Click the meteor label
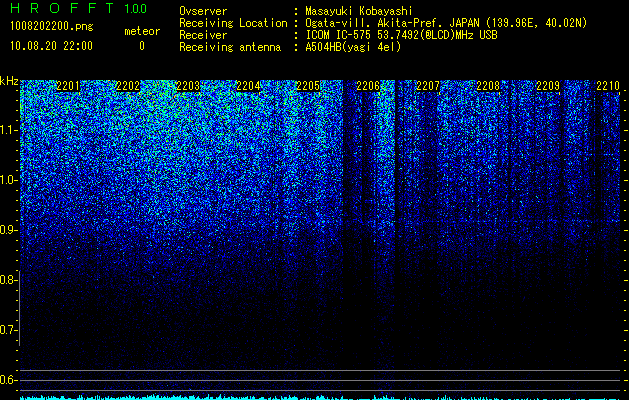 142,31
